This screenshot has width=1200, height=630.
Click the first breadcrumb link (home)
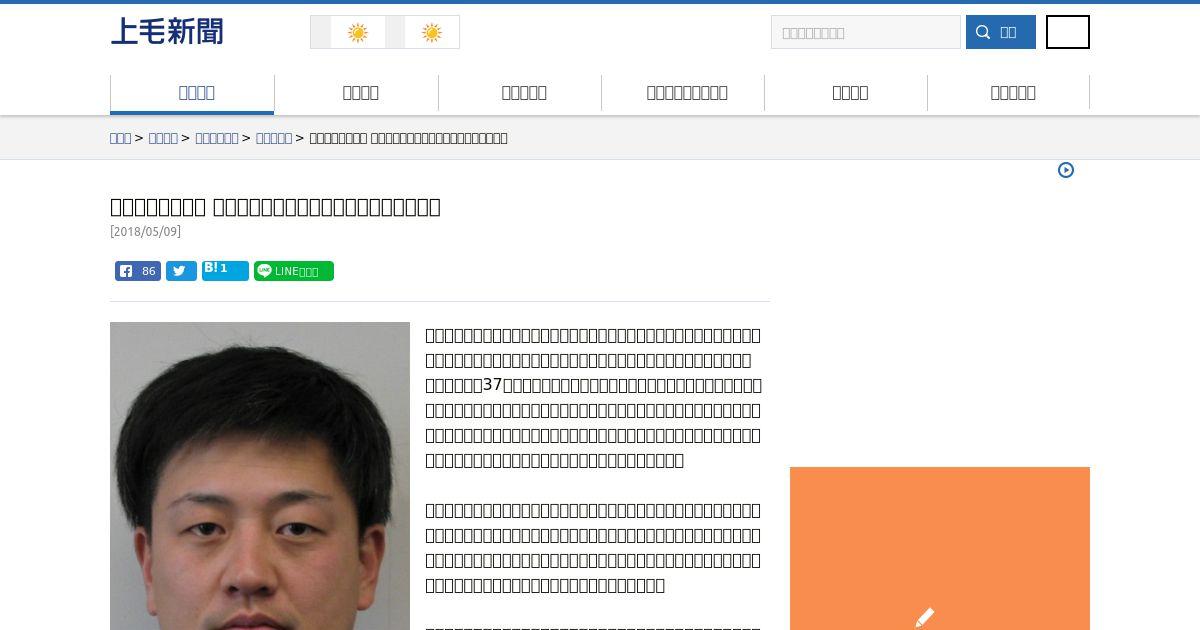click(x=120, y=138)
